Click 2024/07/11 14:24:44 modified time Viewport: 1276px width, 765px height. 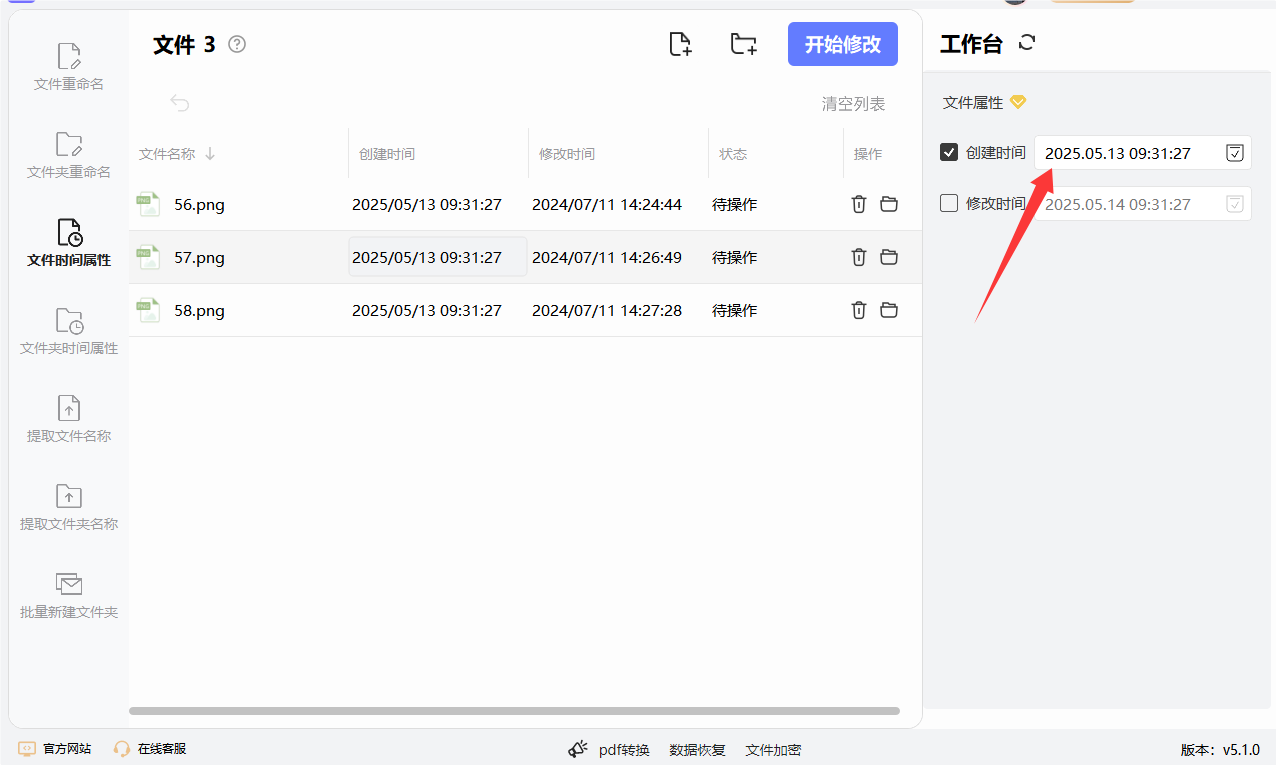pos(607,205)
